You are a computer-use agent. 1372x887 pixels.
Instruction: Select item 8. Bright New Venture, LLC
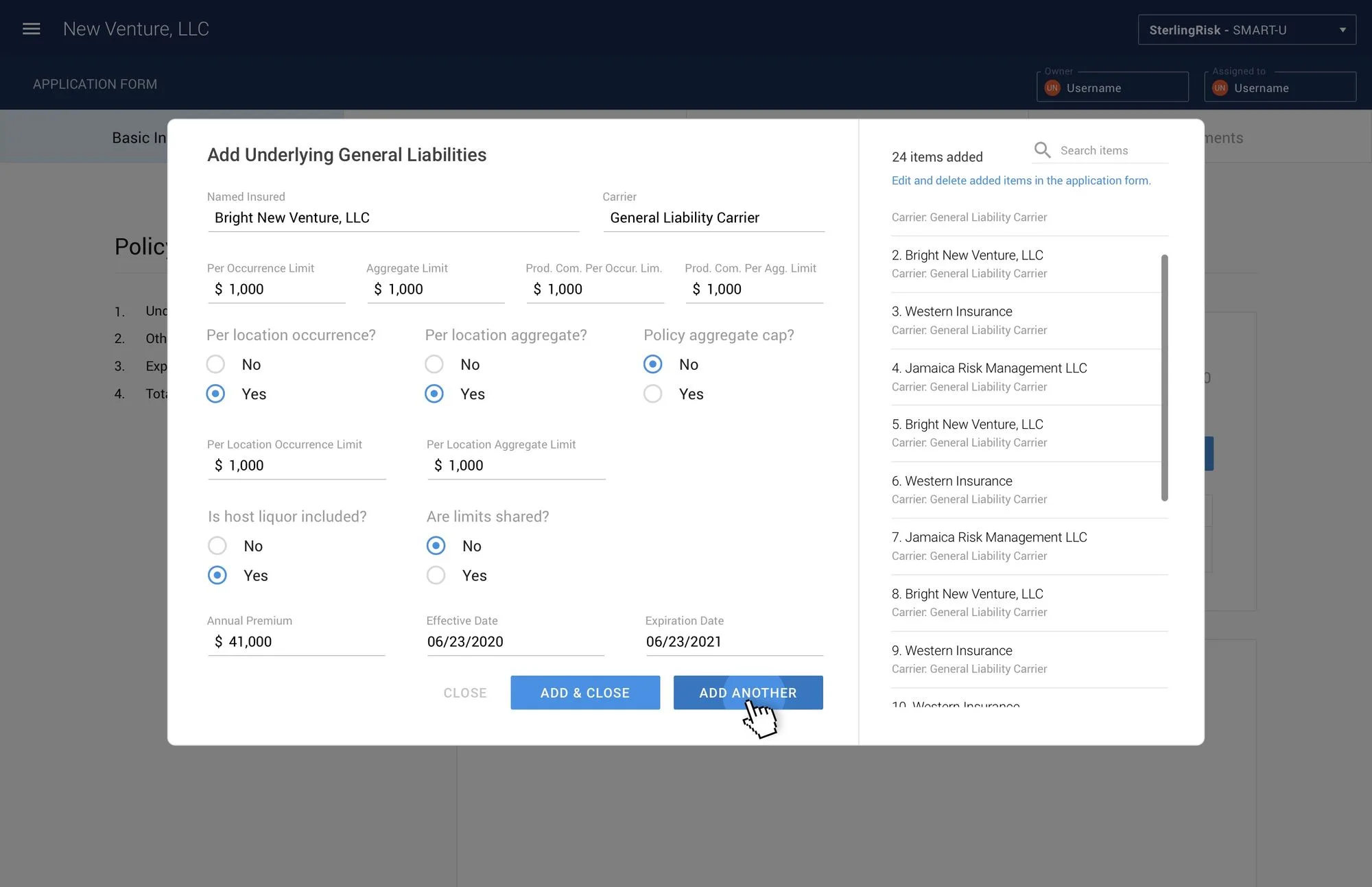[x=1029, y=603]
